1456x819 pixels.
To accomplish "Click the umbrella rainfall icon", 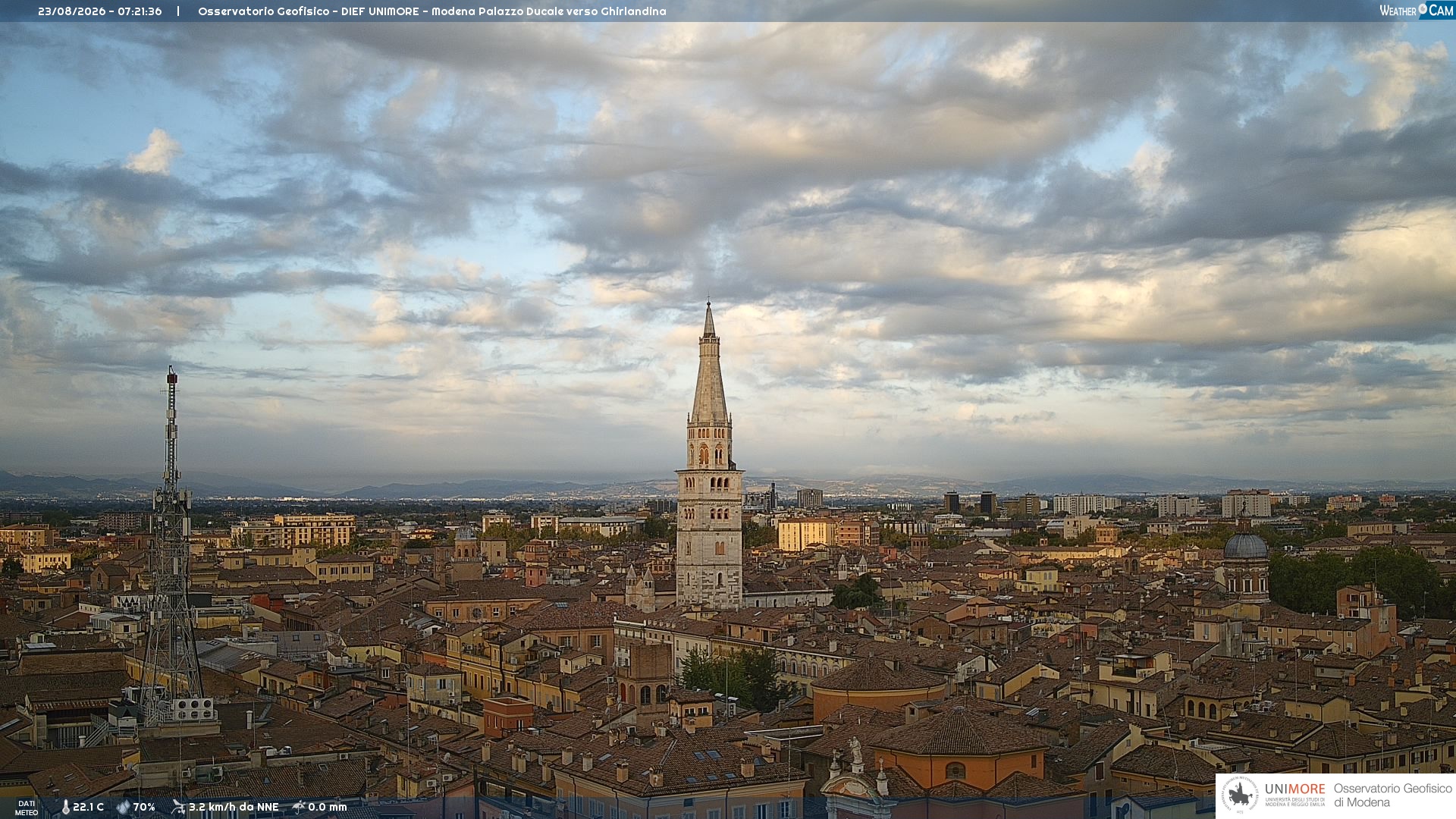I will coord(299,807).
